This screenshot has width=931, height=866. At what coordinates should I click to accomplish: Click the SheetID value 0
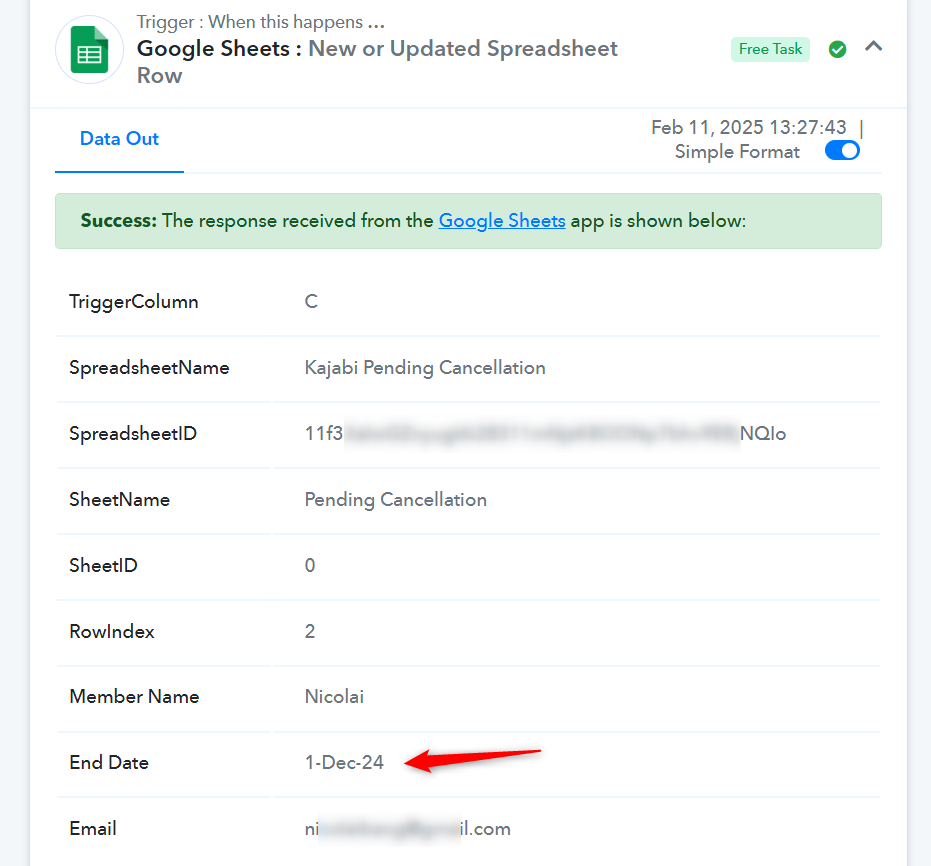pos(310,566)
